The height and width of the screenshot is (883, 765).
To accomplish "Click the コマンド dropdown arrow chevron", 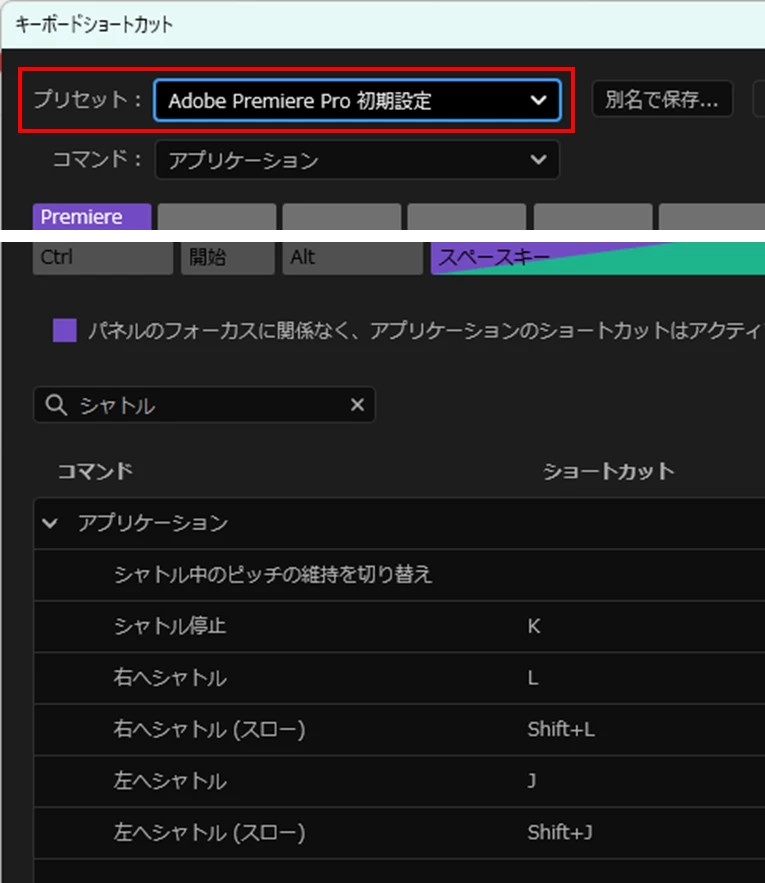I will [x=539, y=160].
